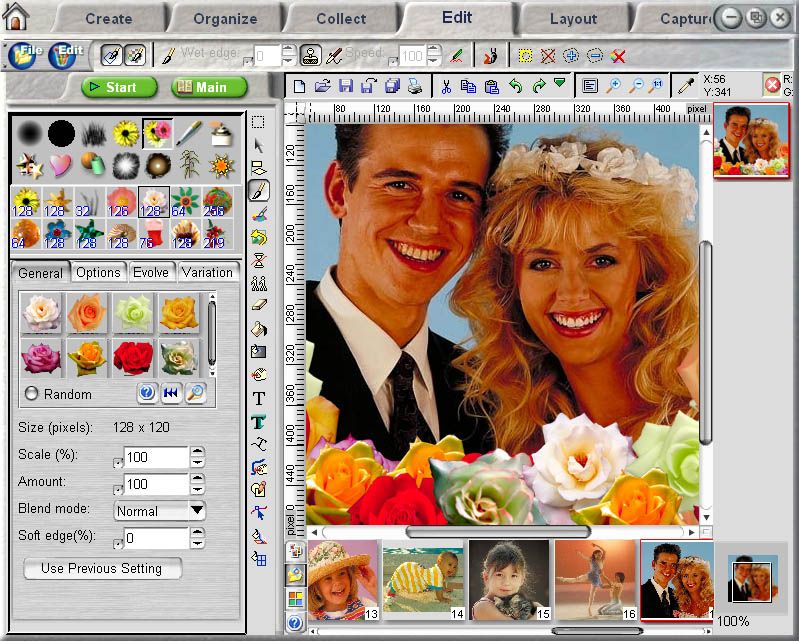Copy selection using the copy icon
The height and width of the screenshot is (641, 799).
pyautogui.click(x=468, y=86)
